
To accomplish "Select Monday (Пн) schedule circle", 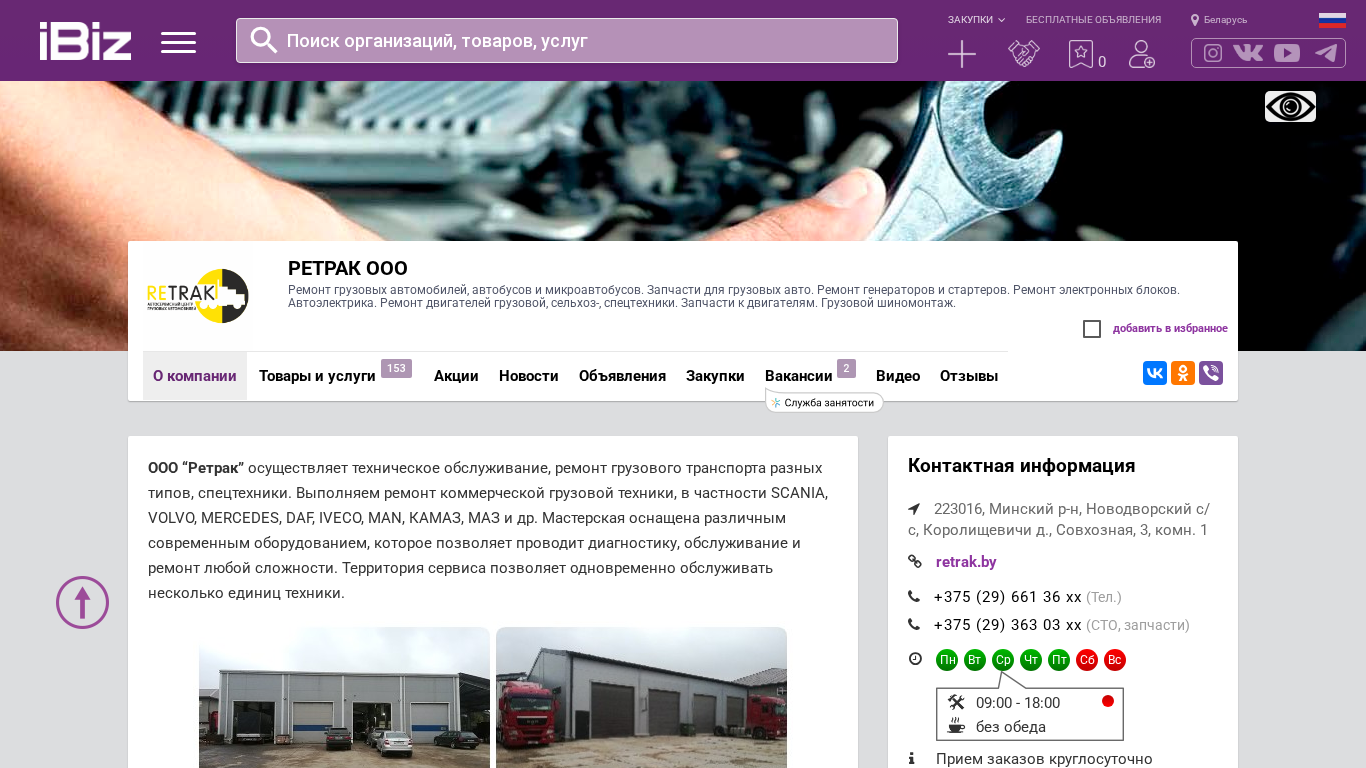I will click(947, 660).
